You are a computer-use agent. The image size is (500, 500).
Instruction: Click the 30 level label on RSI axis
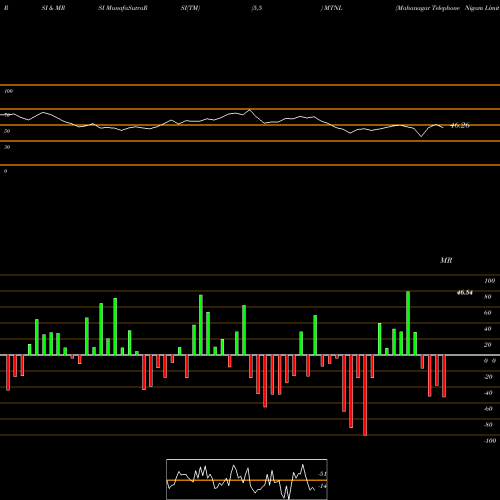click(7, 147)
